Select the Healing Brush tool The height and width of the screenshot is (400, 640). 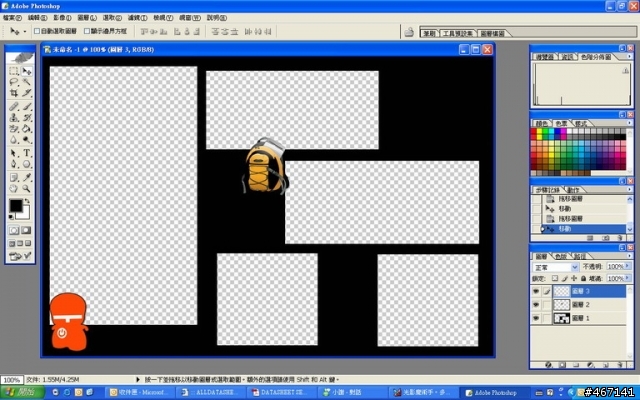(14, 107)
